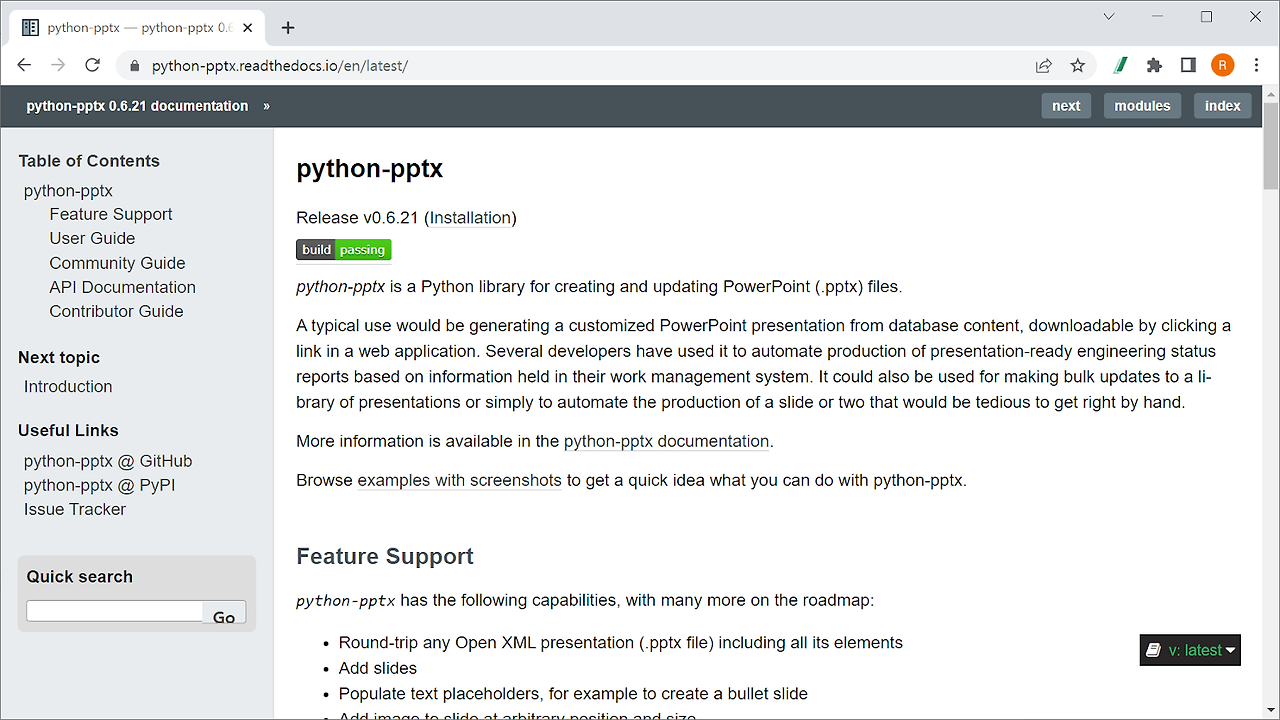Click the address bar URL

[280, 66]
